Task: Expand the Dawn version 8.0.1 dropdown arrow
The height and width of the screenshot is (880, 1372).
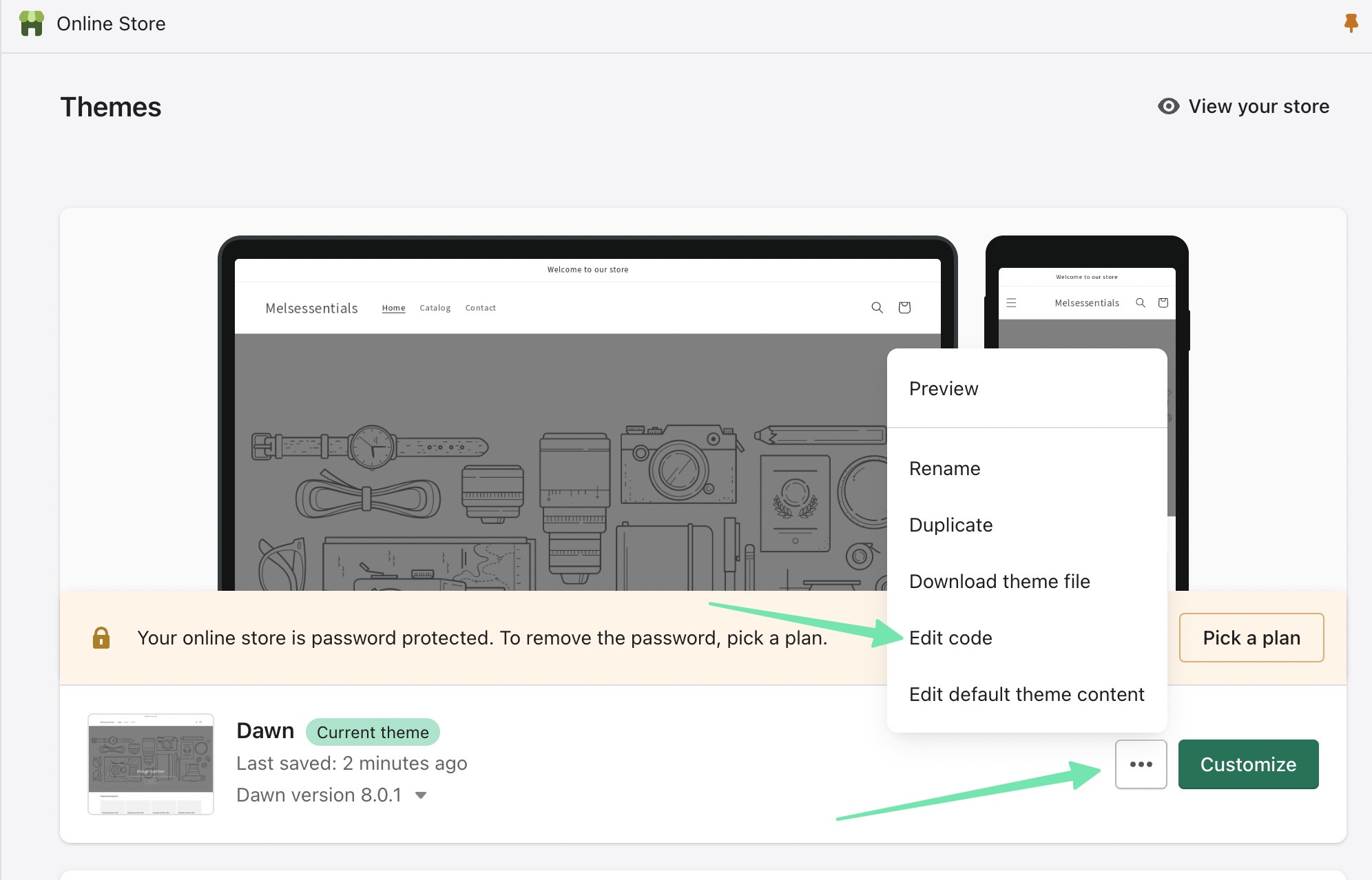Action: coord(421,795)
